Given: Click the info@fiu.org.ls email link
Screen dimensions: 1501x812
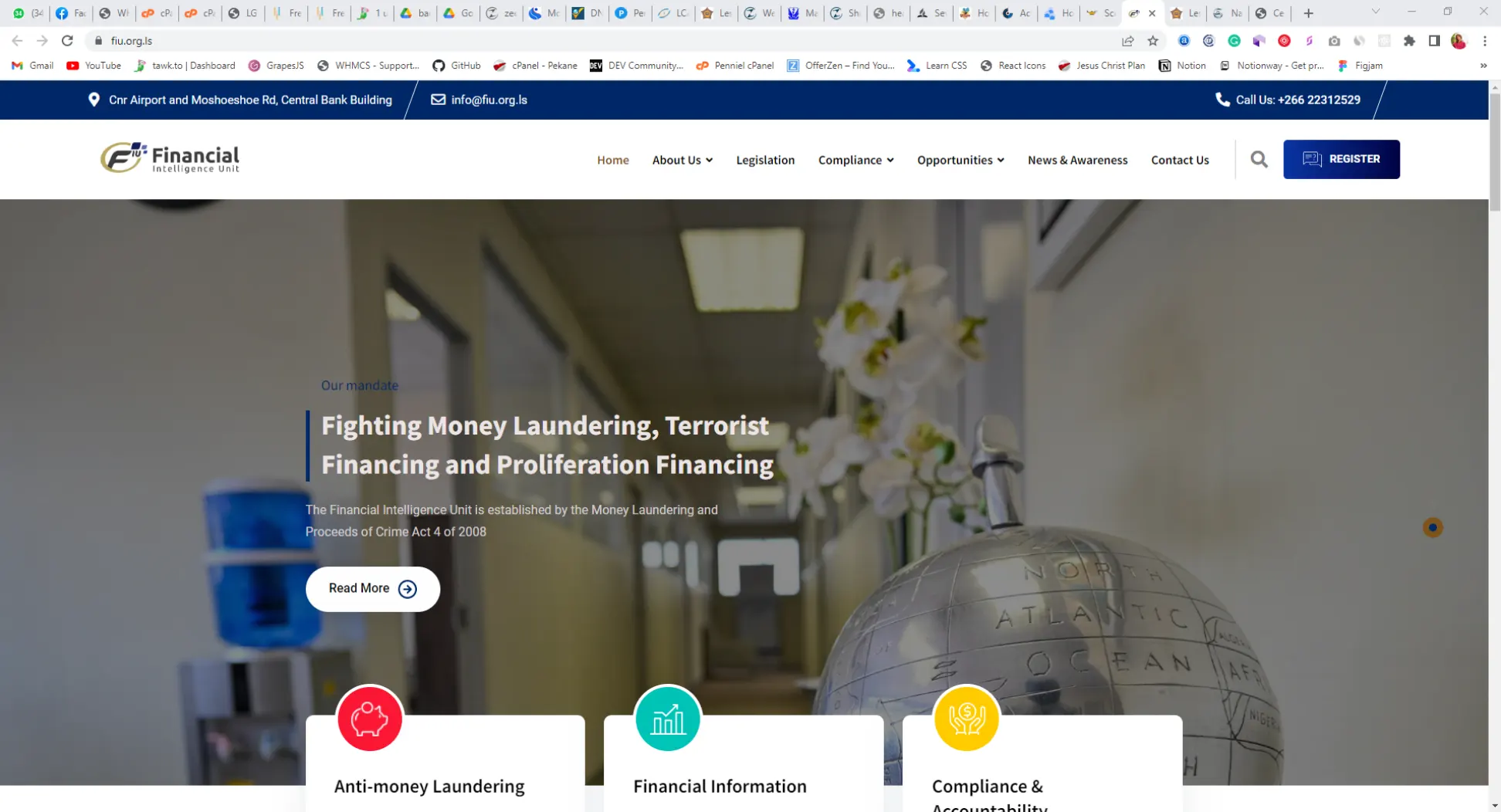Looking at the screenshot, I should coord(489,100).
